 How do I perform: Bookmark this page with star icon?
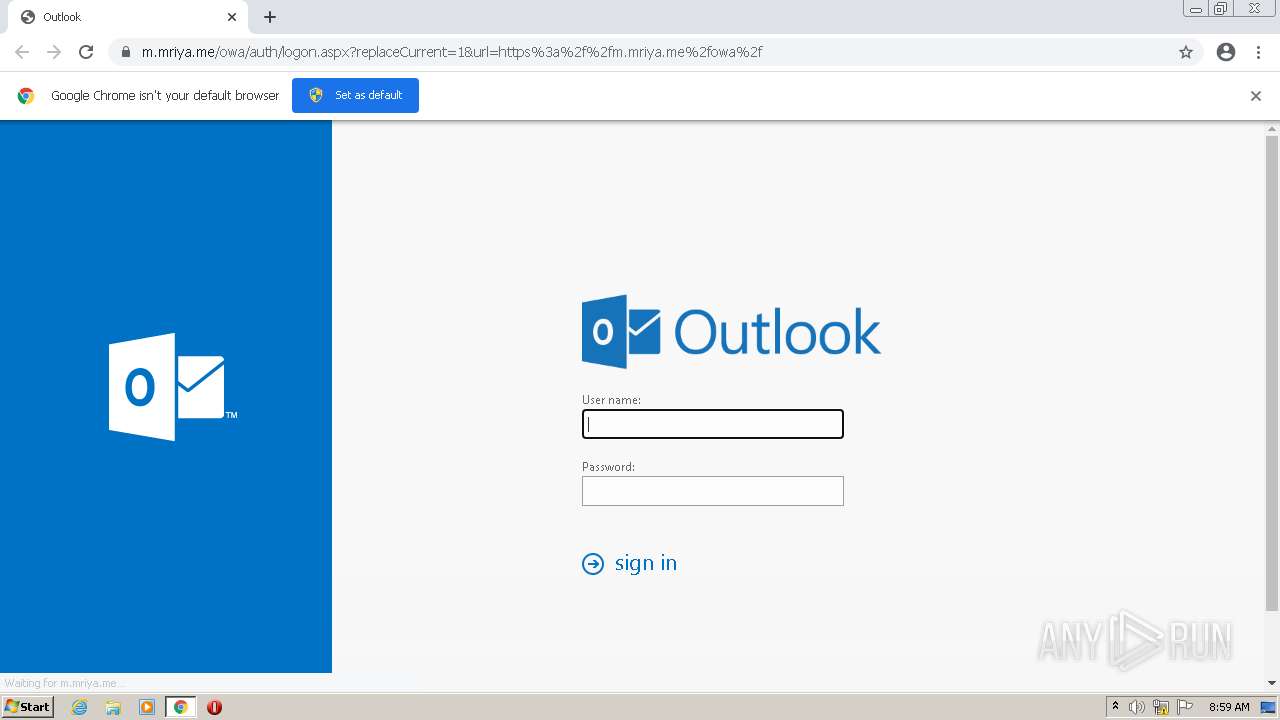[x=1186, y=52]
